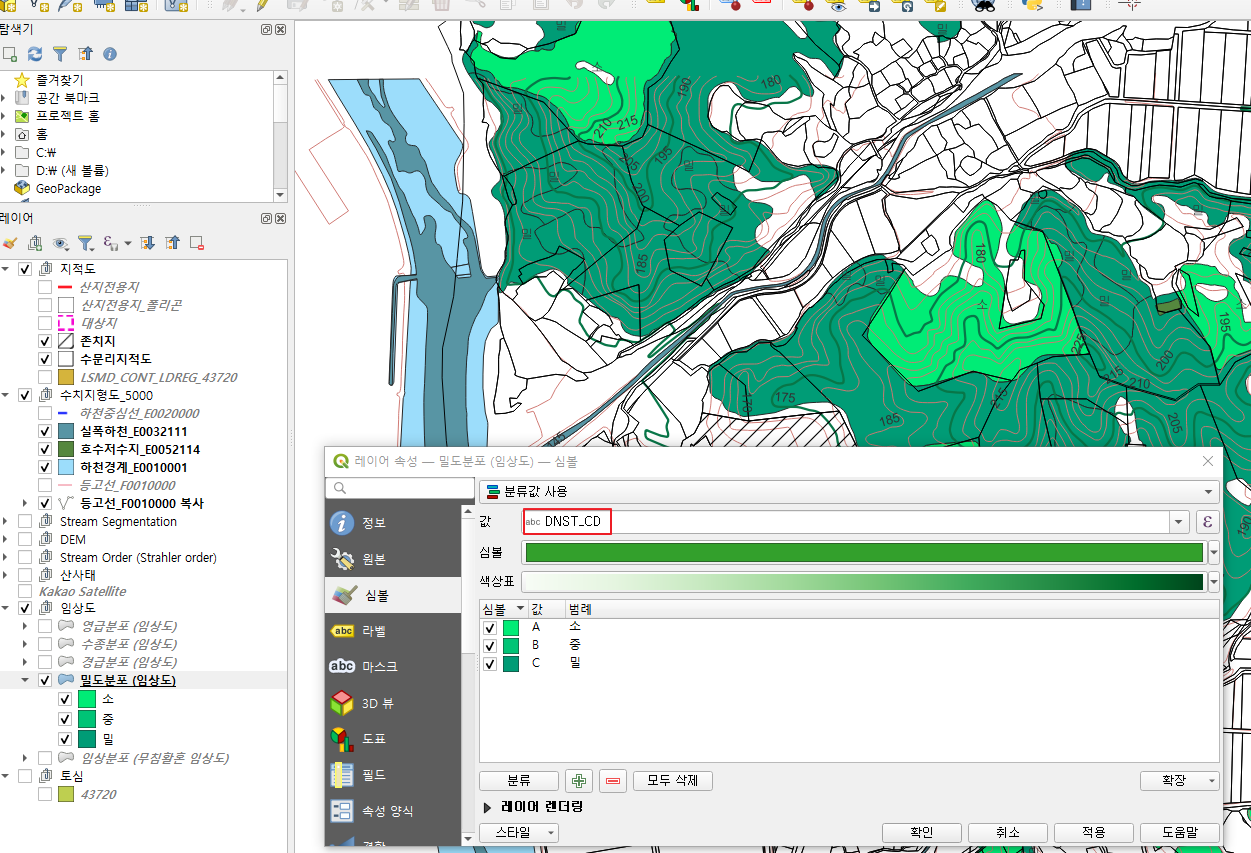Switch to the 라벨 labels tab

coord(393,631)
